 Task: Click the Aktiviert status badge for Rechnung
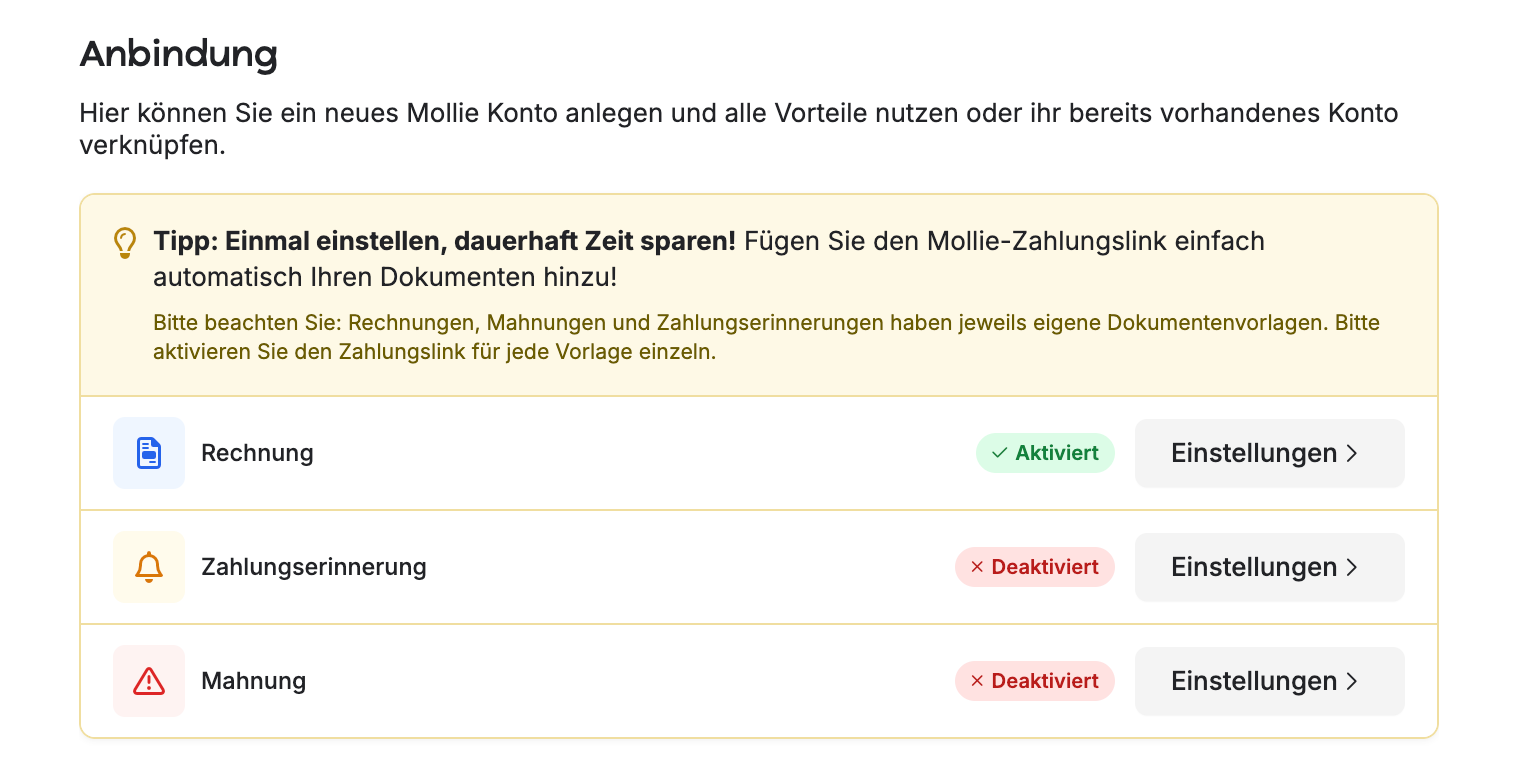(1045, 453)
